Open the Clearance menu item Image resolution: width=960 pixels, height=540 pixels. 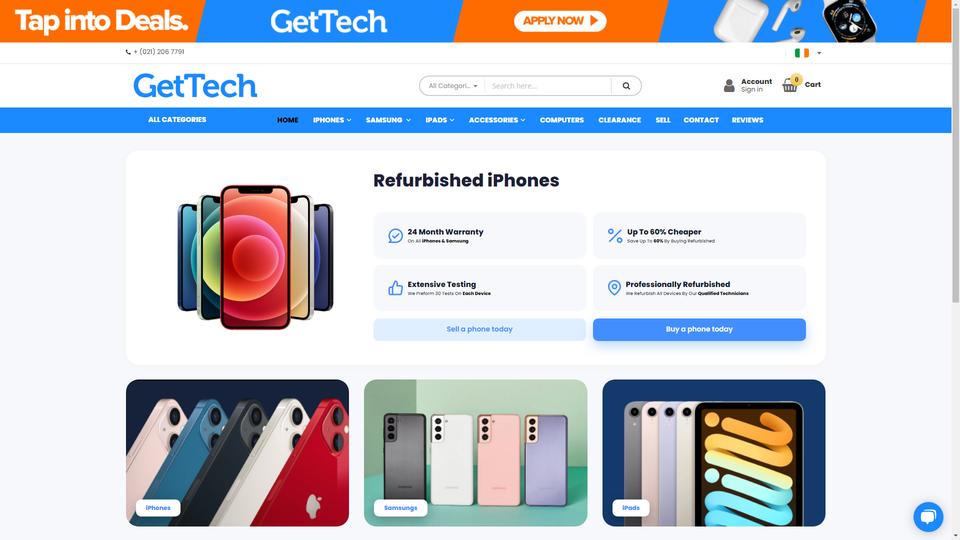[x=619, y=120]
